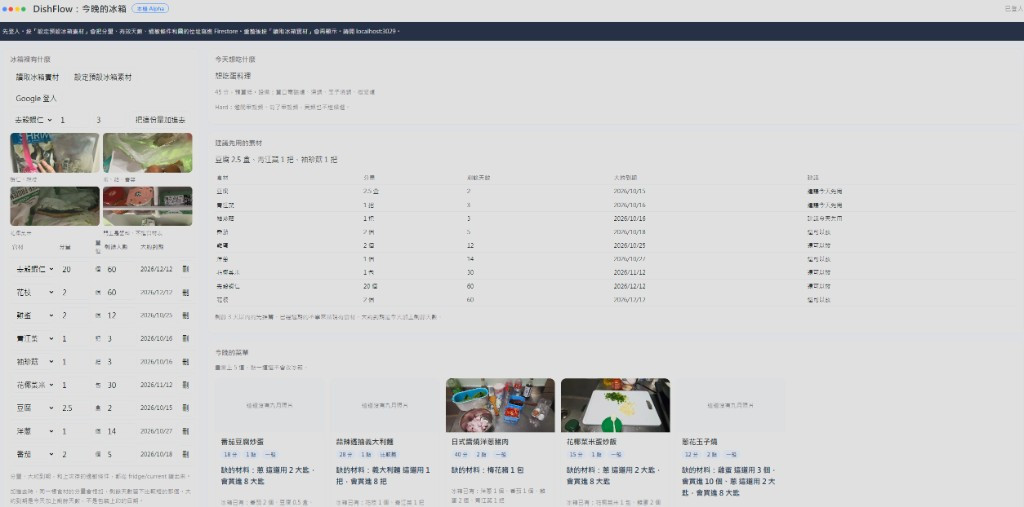
Task: Delete the row with quantity 20
Action: pyautogui.click(x=185, y=269)
